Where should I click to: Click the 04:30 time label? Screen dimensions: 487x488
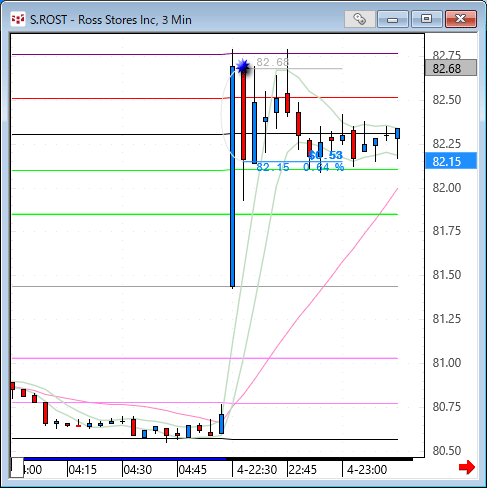138,470
